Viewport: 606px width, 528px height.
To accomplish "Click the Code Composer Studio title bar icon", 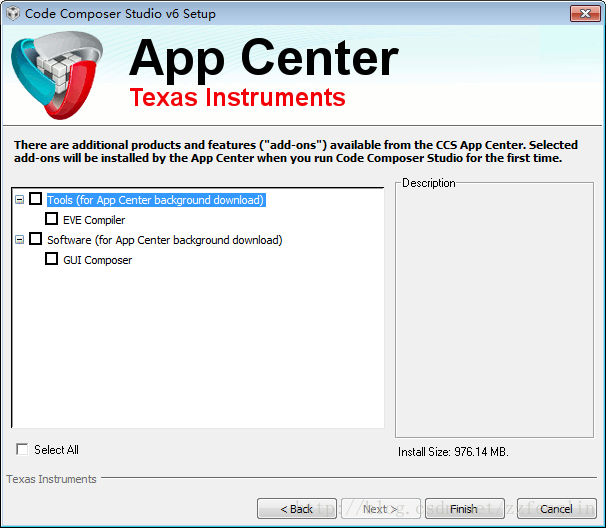I will pos(13,14).
